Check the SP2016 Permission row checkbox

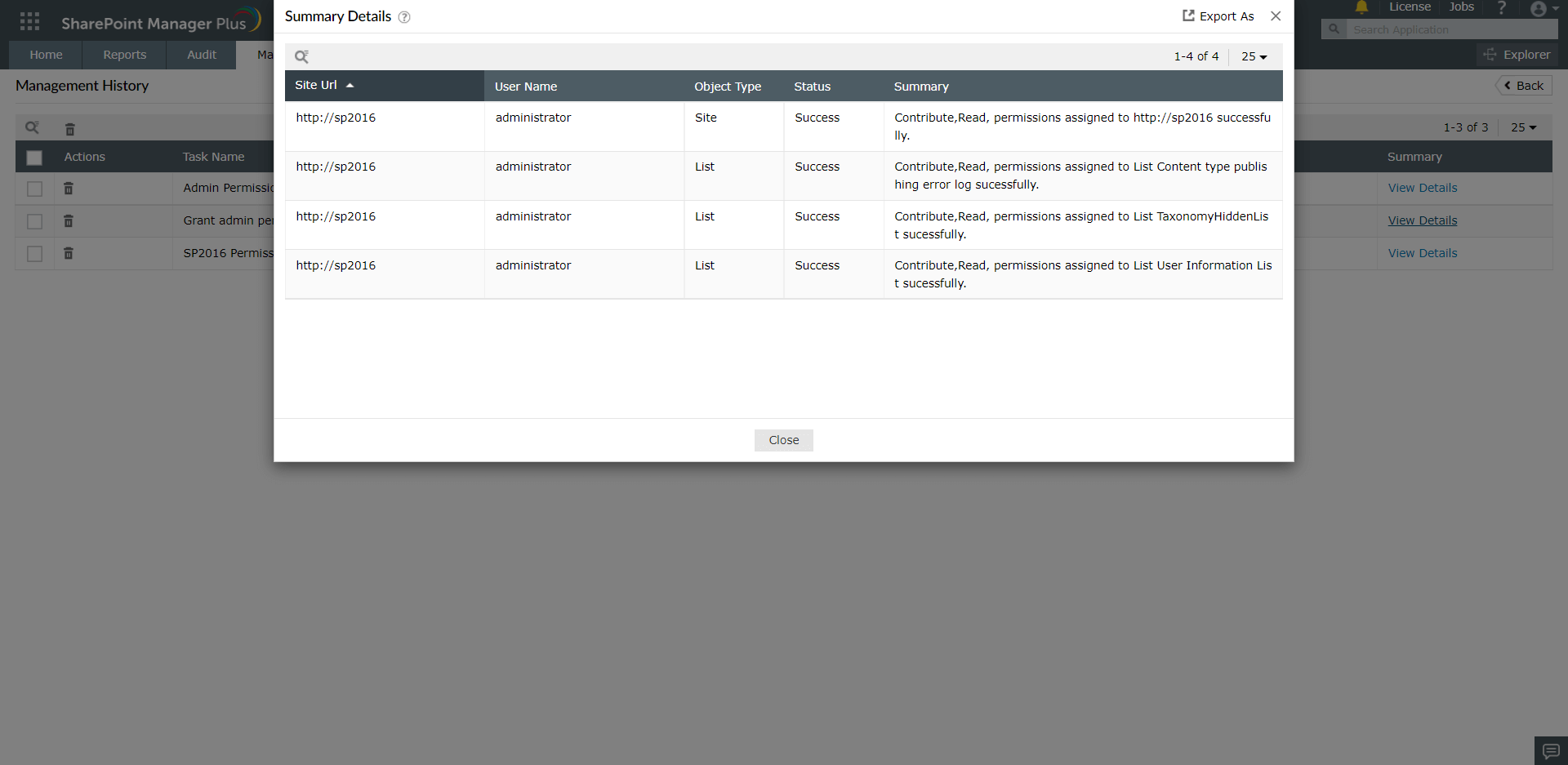(34, 254)
